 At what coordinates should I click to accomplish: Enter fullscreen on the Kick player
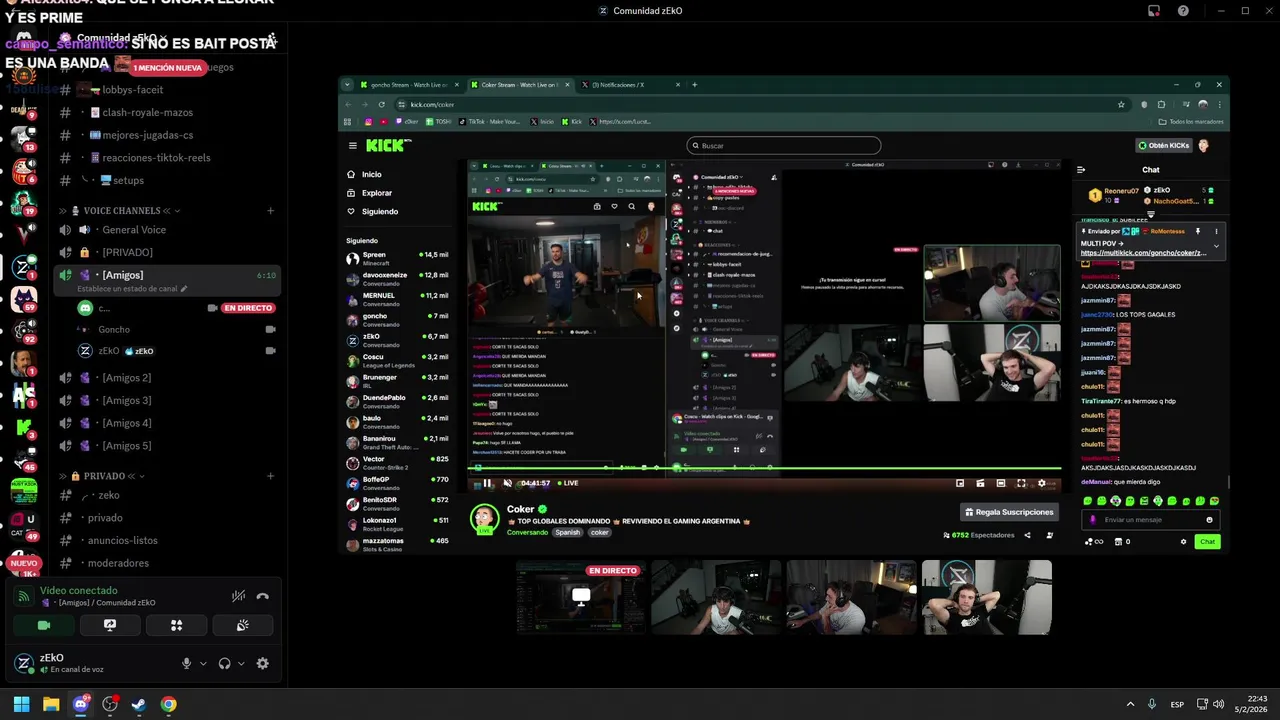1021,483
